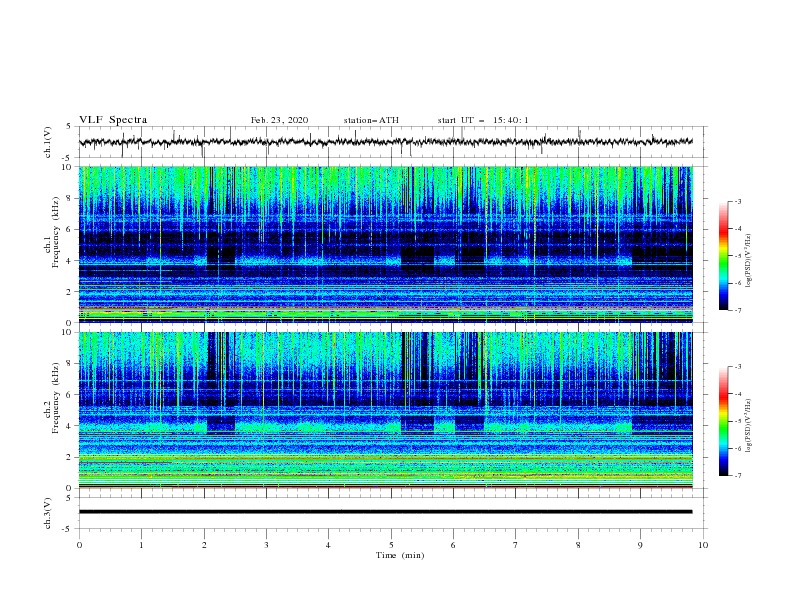Click time axis tick label "3"
The height and width of the screenshot is (612, 792).
point(266,545)
